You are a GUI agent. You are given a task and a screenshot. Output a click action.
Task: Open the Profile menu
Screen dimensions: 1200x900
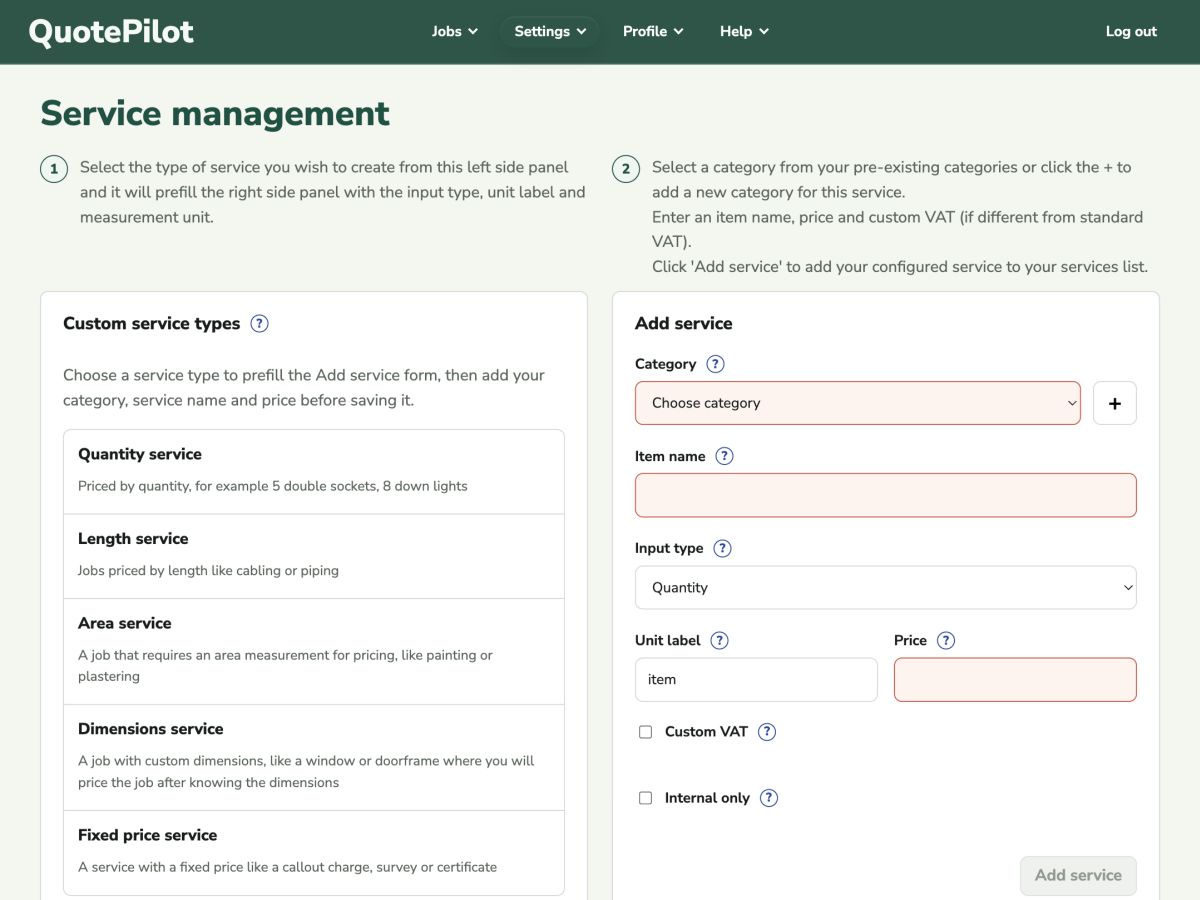pos(653,31)
